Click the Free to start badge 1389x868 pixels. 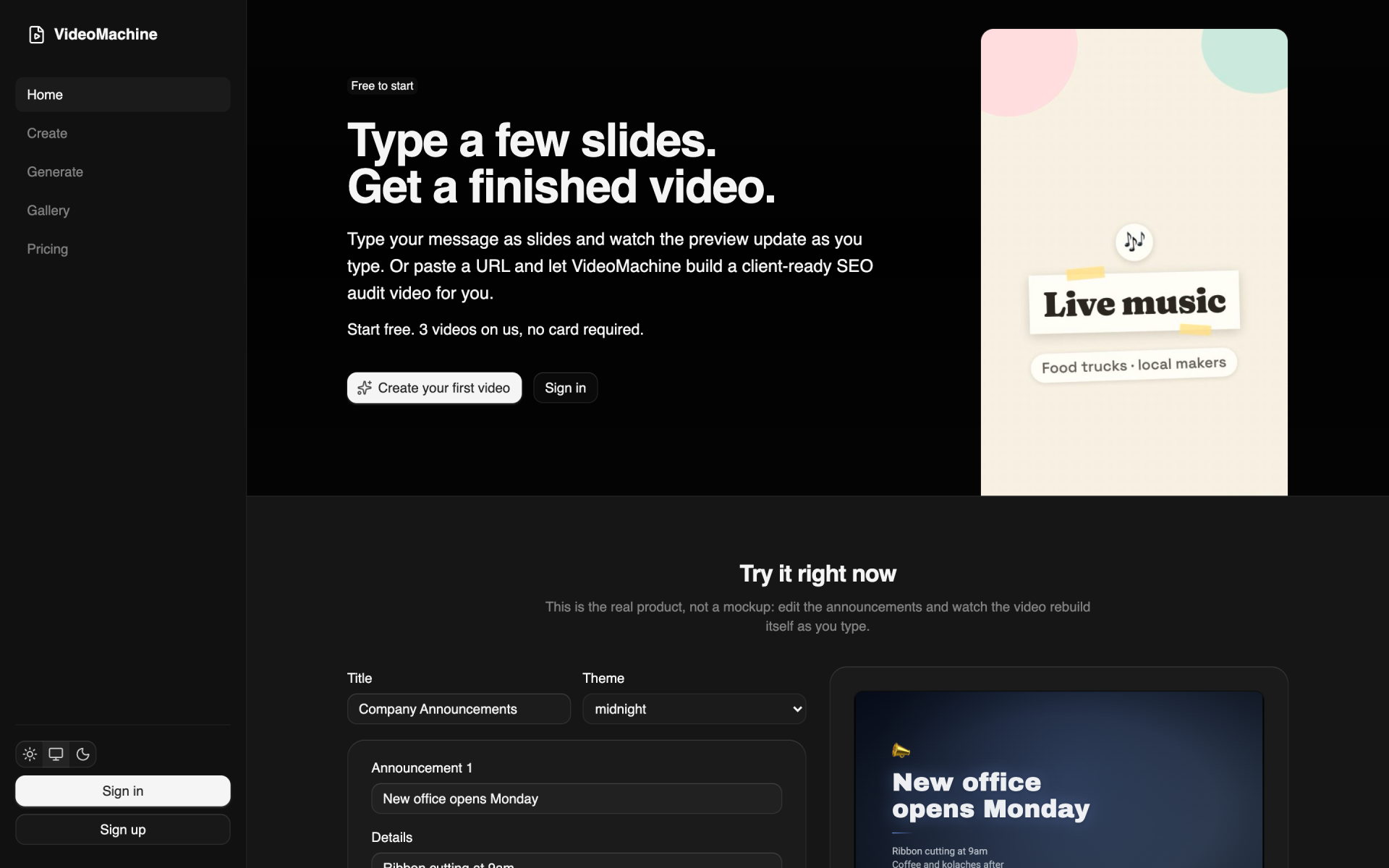382,85
